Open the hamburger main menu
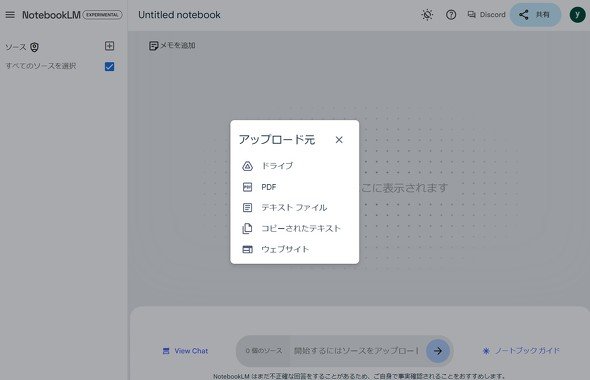 [10, 15]
